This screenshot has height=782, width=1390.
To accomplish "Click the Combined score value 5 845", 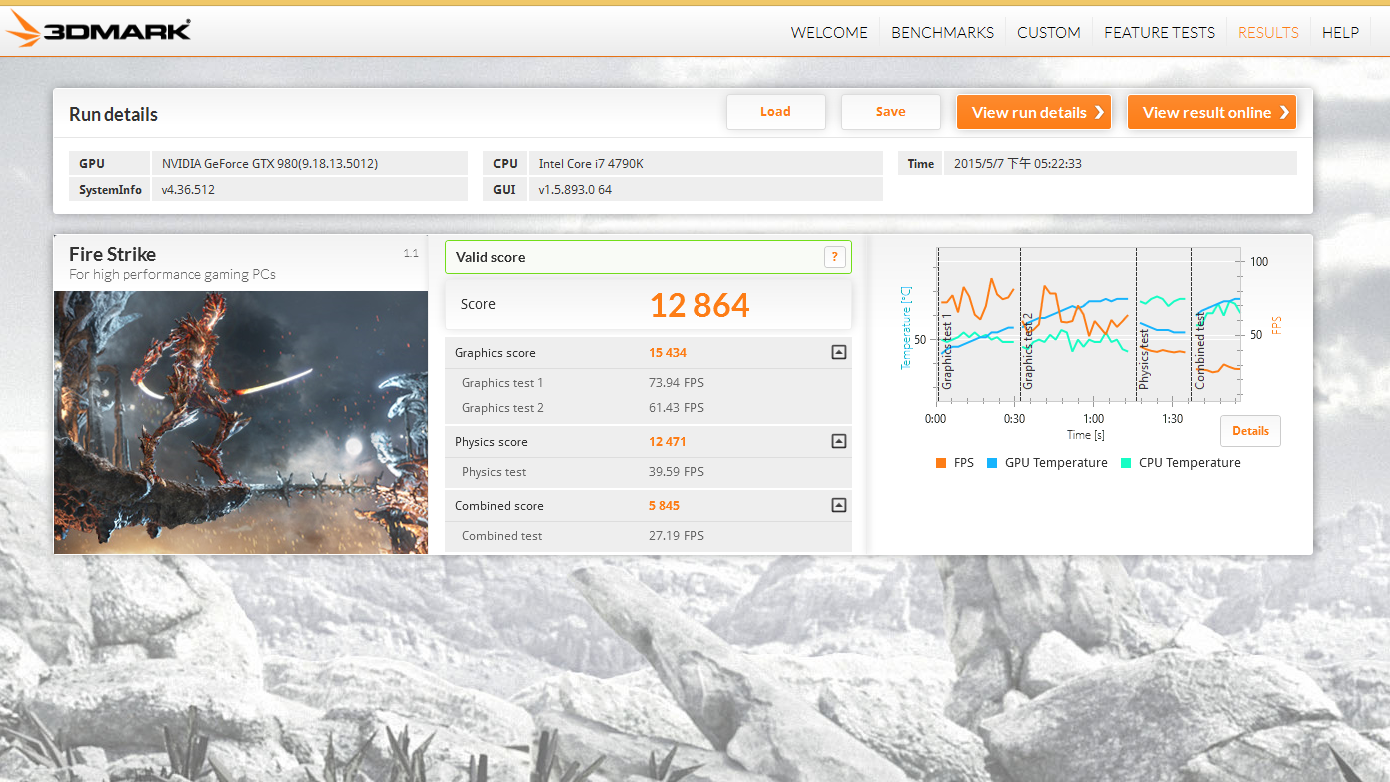I will 664,506.
